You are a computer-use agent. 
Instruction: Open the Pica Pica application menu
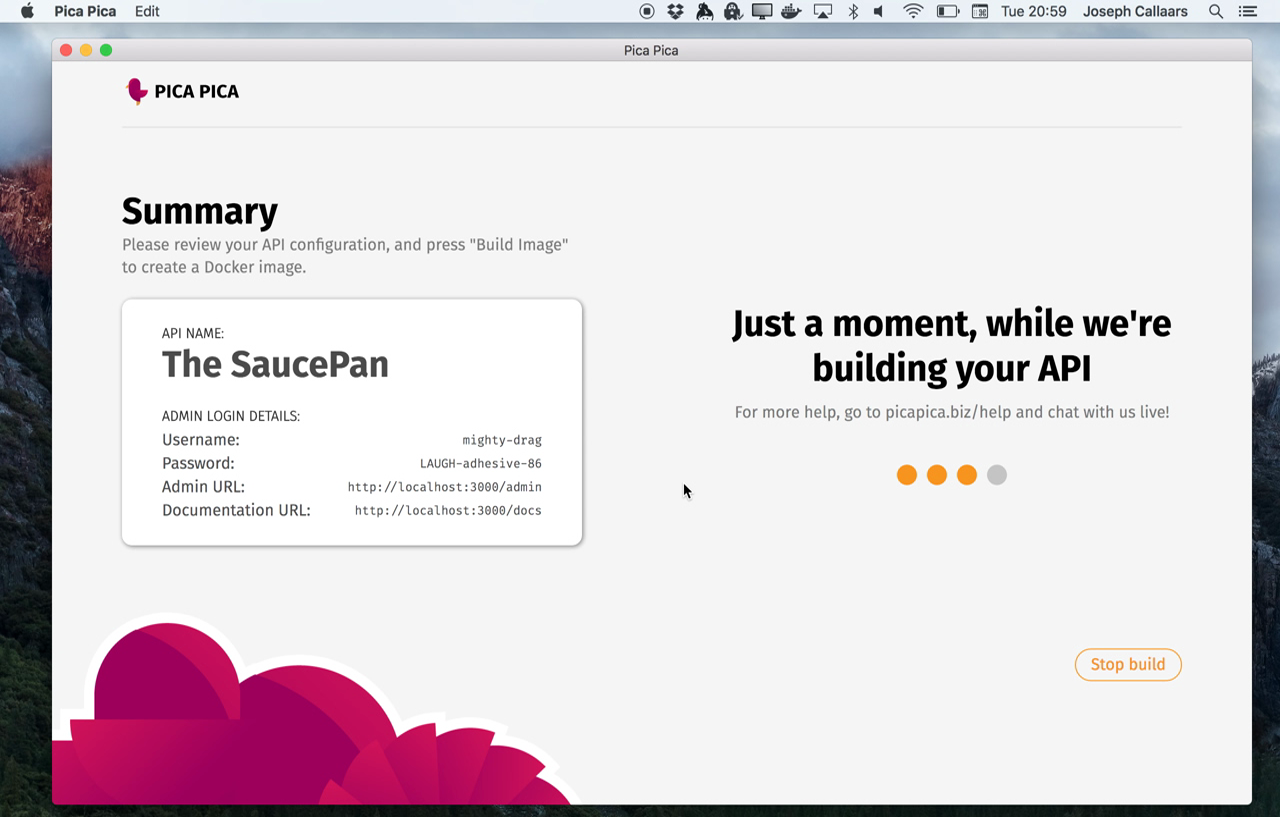click(x=85, y=12)
